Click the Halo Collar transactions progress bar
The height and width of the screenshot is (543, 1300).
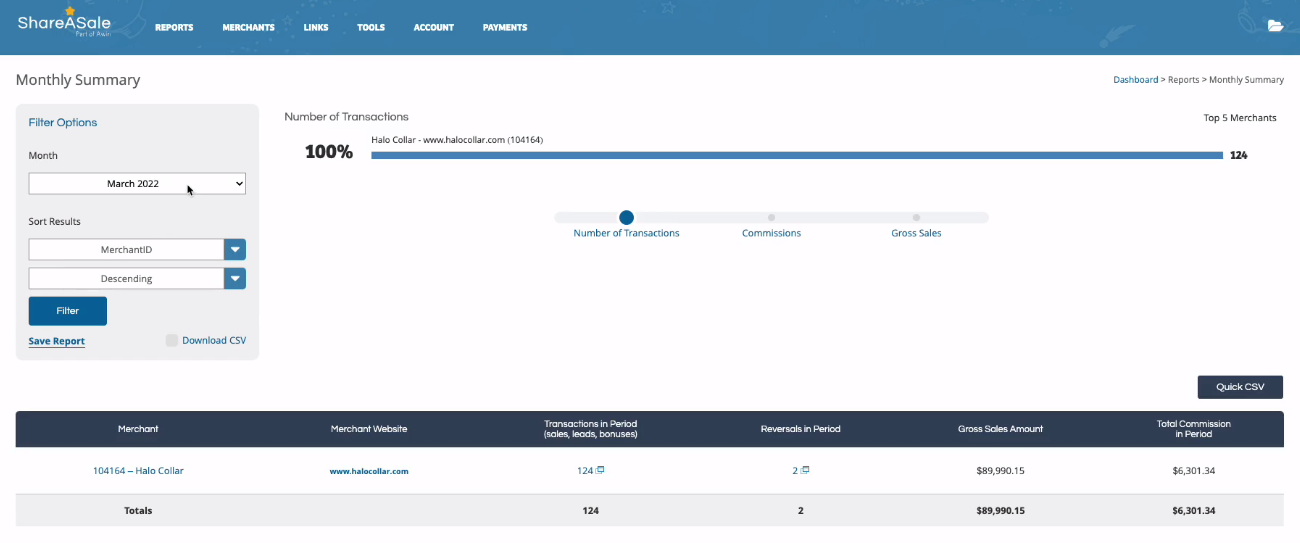797,155
